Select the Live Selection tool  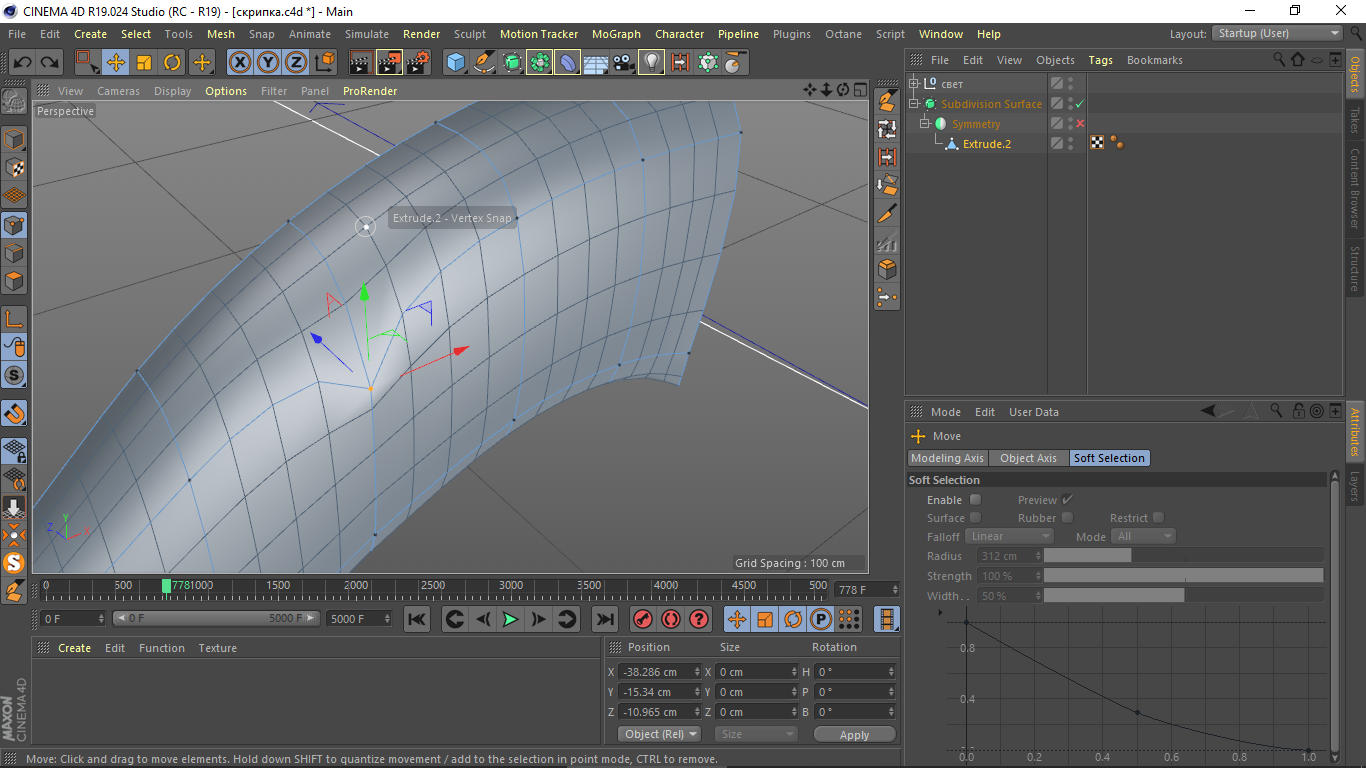(88, 62)
